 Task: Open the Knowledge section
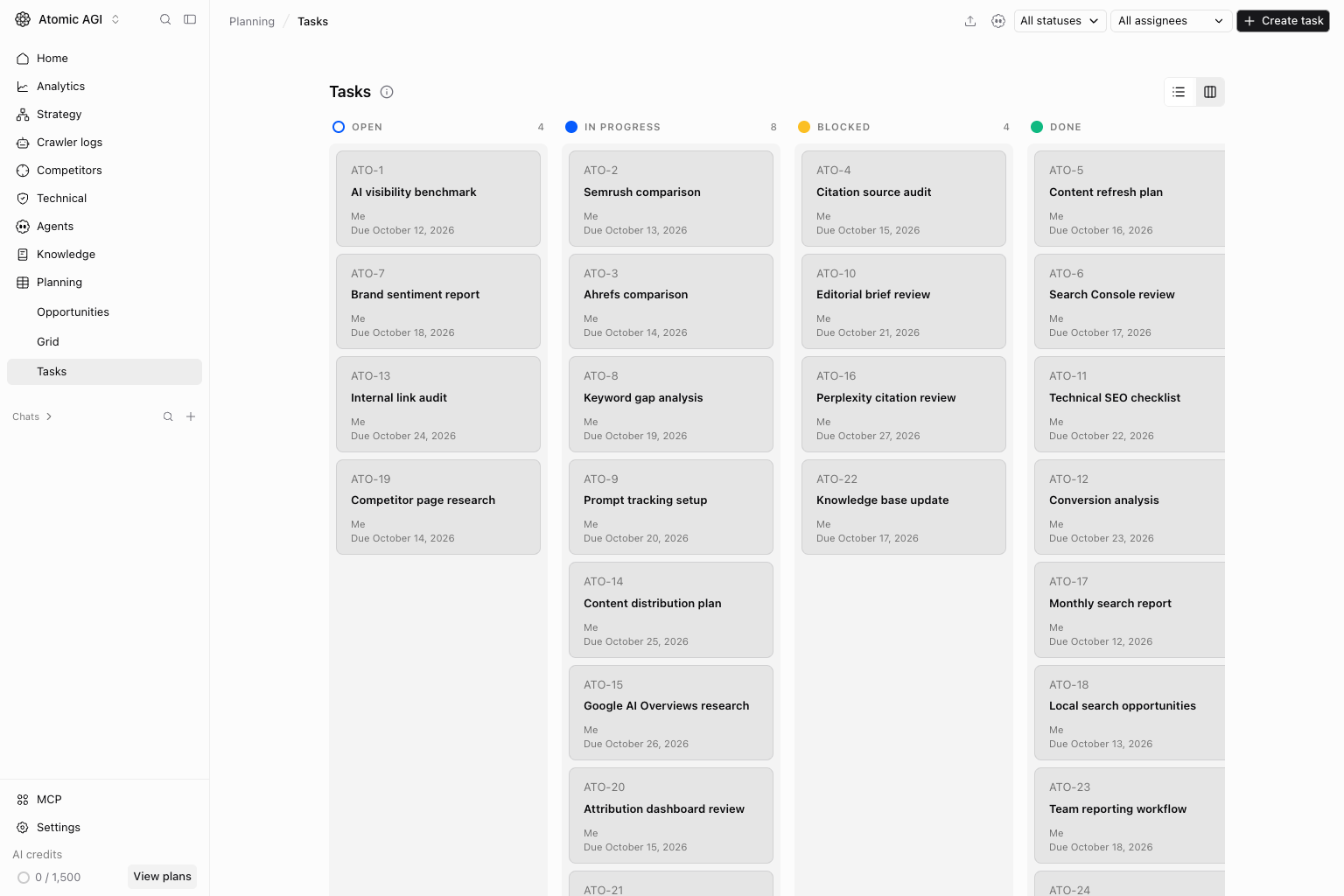104,255
